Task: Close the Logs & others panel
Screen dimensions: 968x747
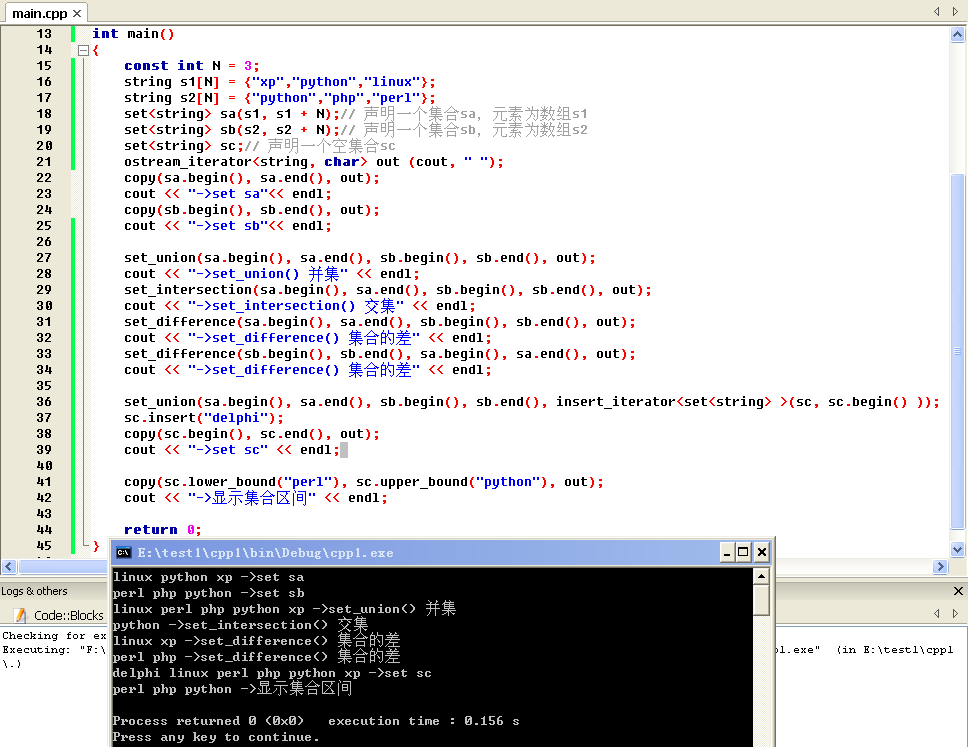Action: (958, 591)
